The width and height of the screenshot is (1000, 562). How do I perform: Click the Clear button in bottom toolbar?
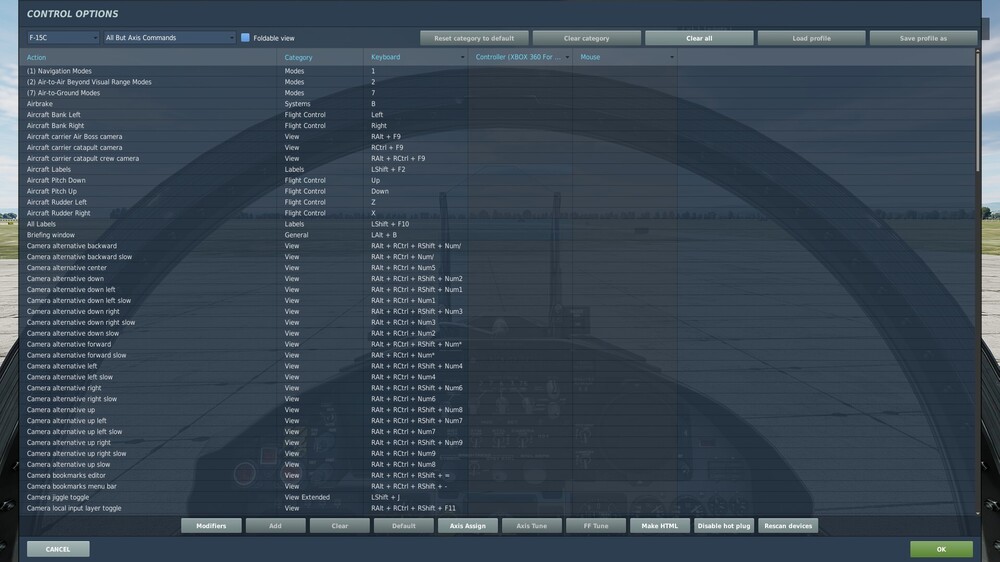(339, 526)
